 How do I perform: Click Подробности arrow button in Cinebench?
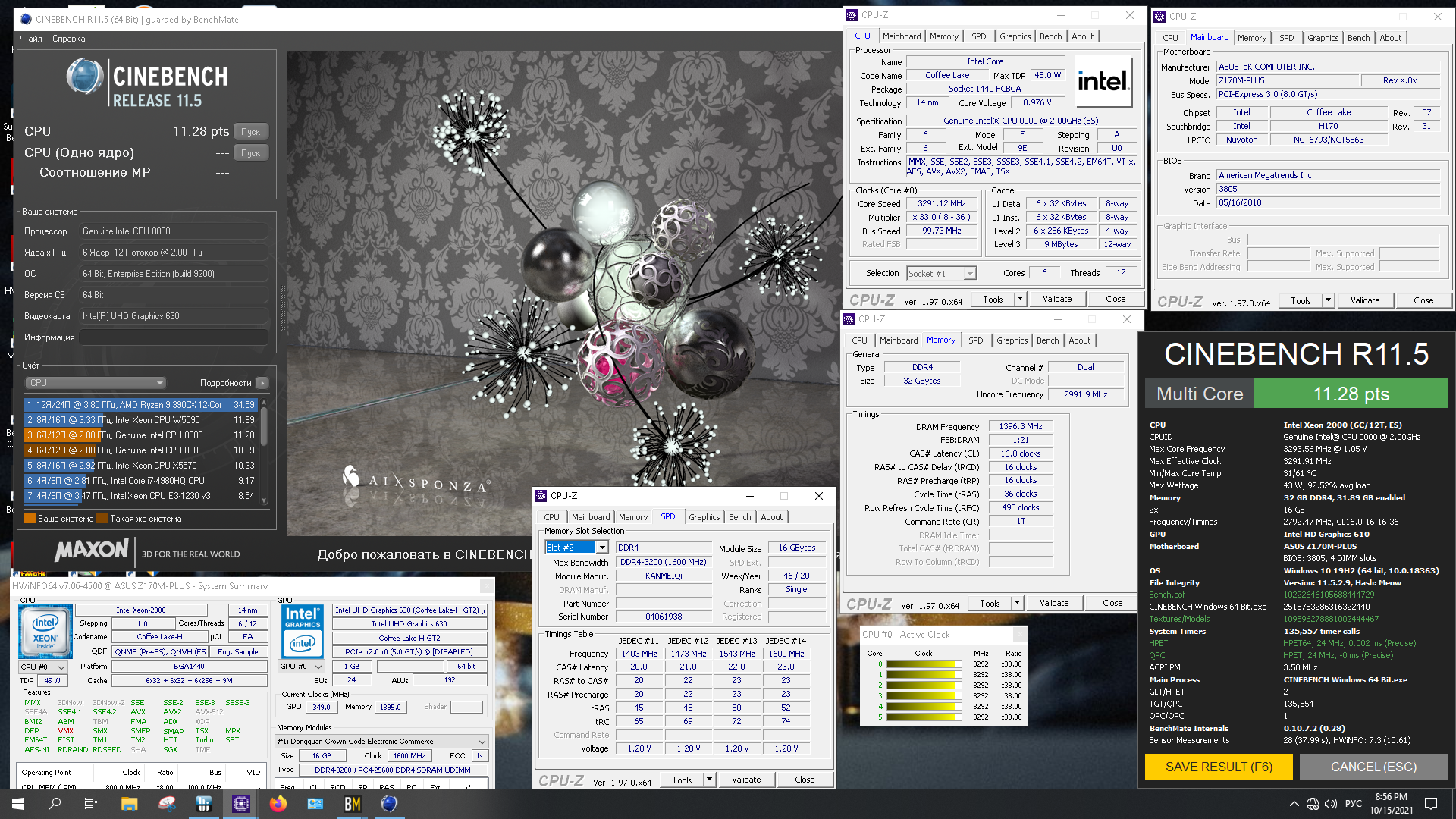[262, 383]
